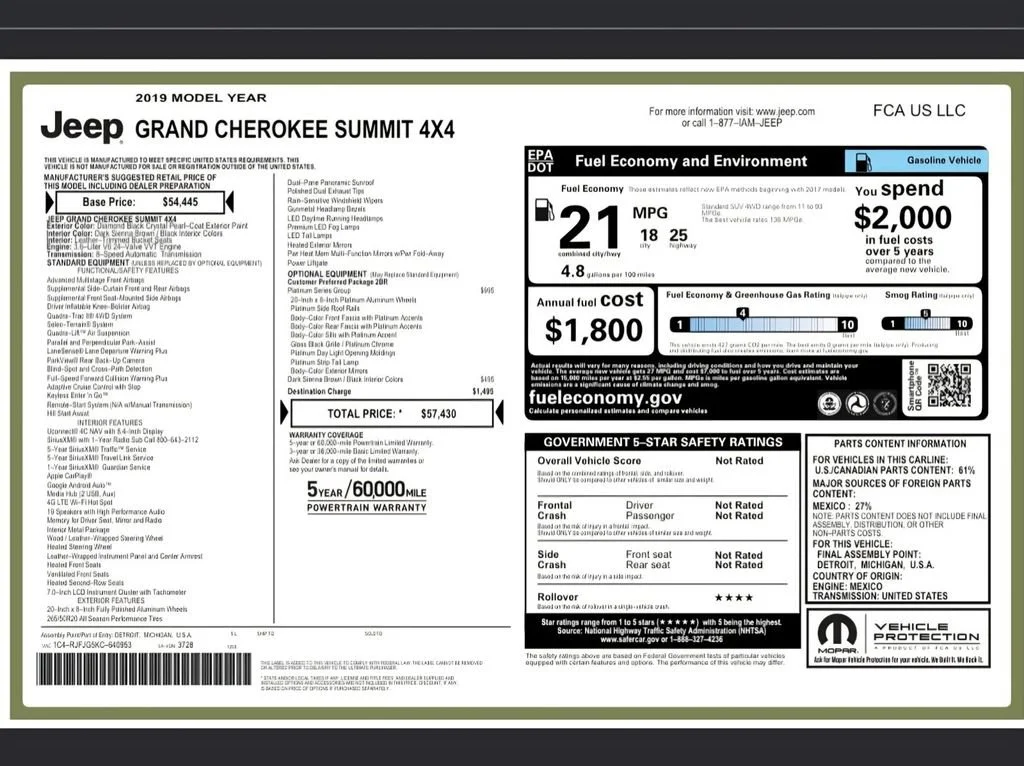The width and height of the screenshot is (1024, 766).
Task: Click the Jeep brand logo
Action: click(x=82, y=127)
